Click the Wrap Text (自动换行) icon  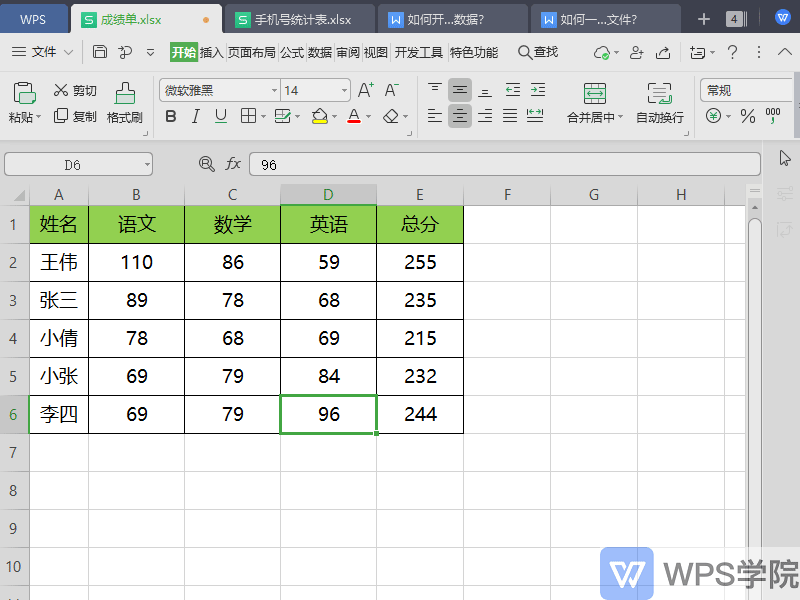(659, 94)
